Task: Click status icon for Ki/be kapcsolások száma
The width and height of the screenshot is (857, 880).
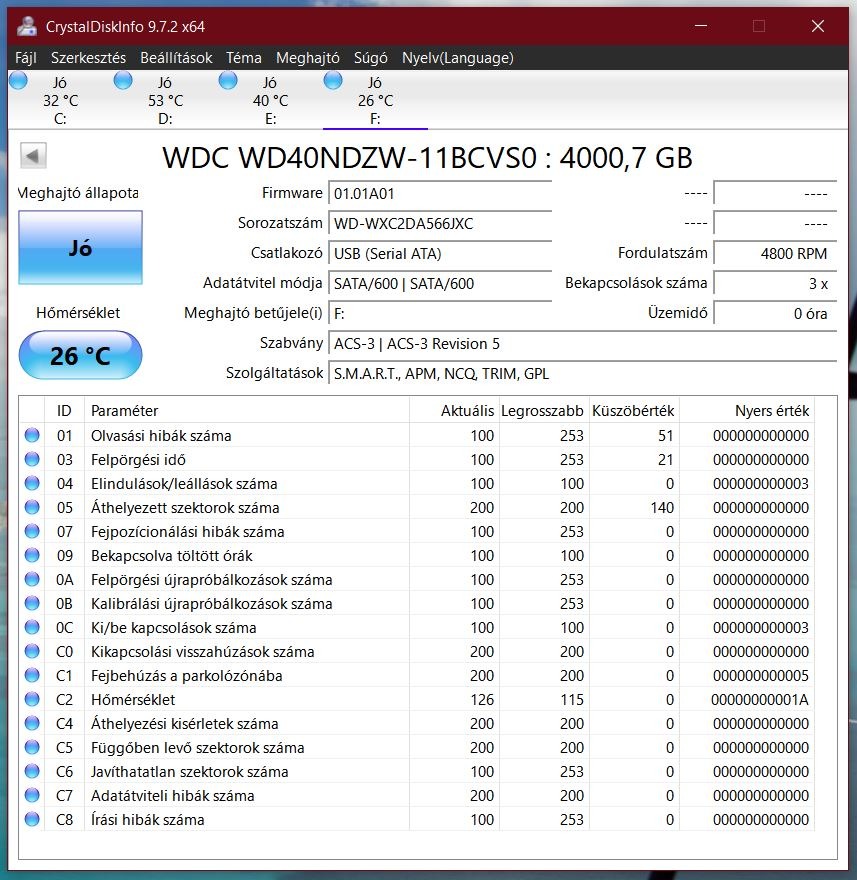Action: [32, 627]
